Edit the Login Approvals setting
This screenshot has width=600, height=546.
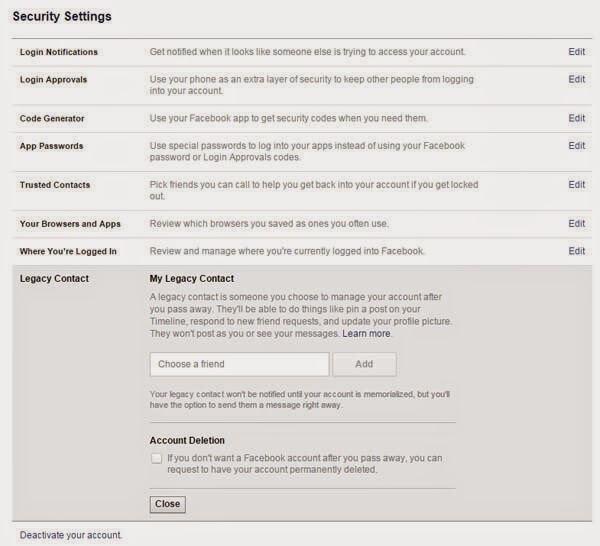coord(576,79)
